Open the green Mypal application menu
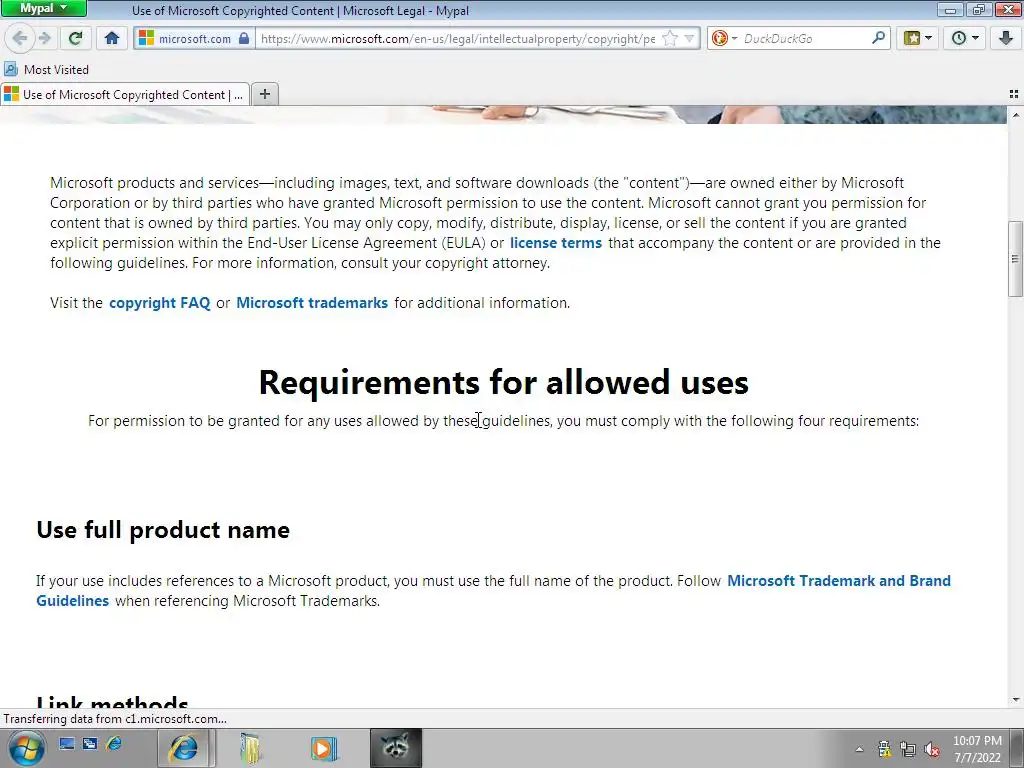The width and height of the screenshot is (1024, 768). [x=43, y=8]
